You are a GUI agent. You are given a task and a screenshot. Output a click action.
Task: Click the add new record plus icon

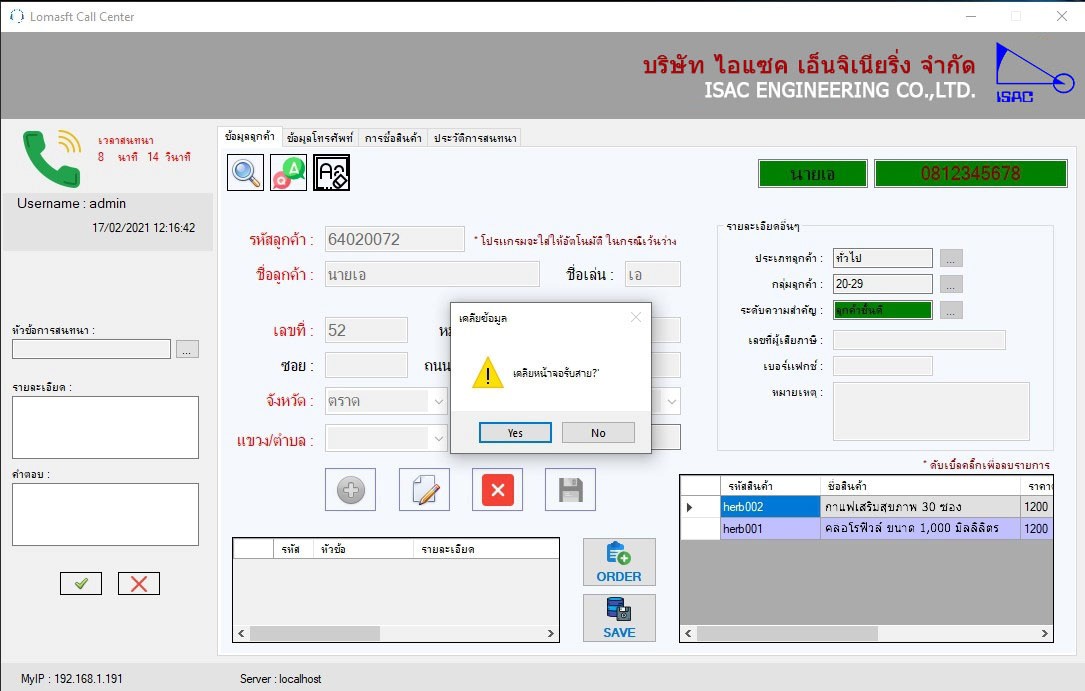click(350, 490)
